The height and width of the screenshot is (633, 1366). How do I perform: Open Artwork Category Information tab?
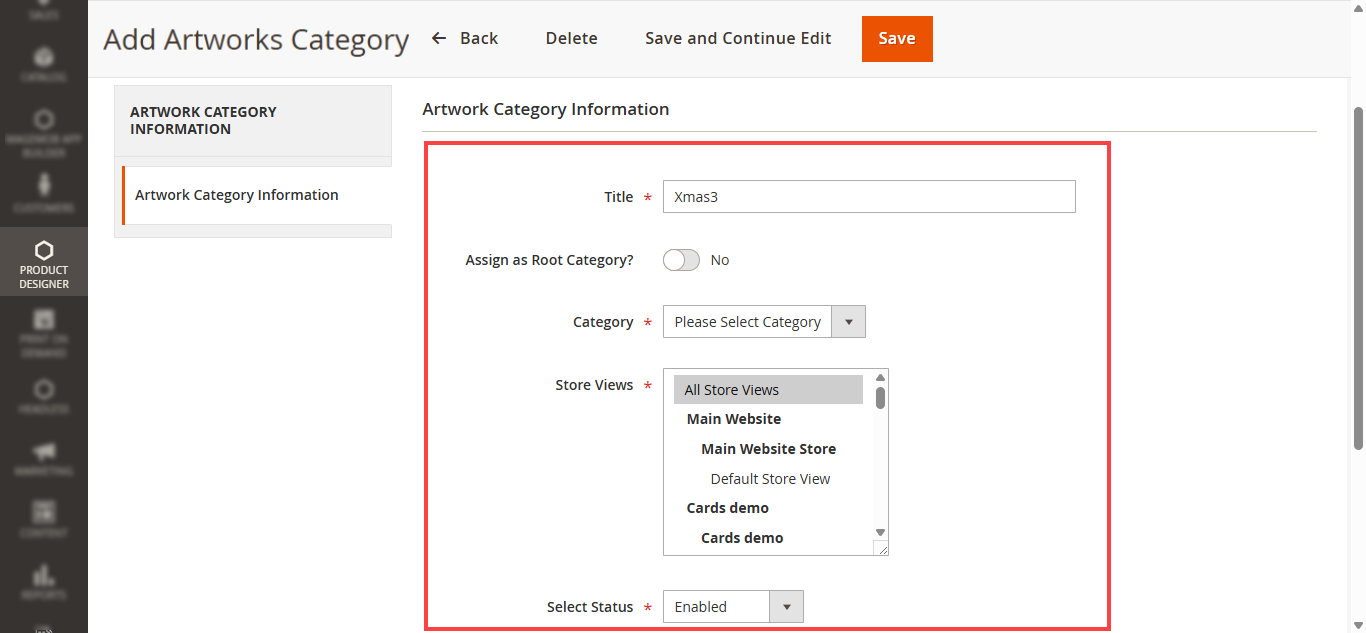pos(237,195)
